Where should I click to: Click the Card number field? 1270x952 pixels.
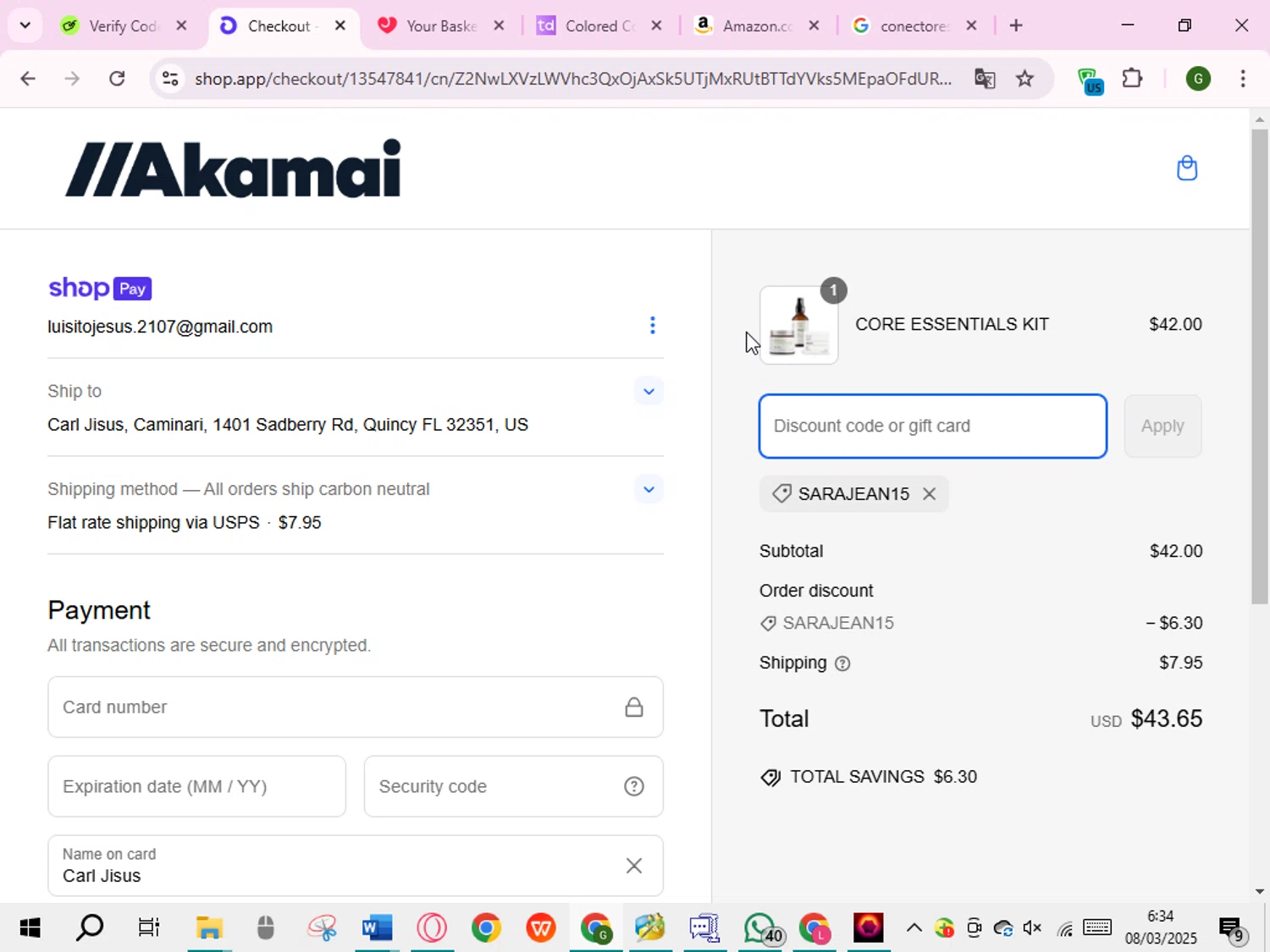point(356,707)
